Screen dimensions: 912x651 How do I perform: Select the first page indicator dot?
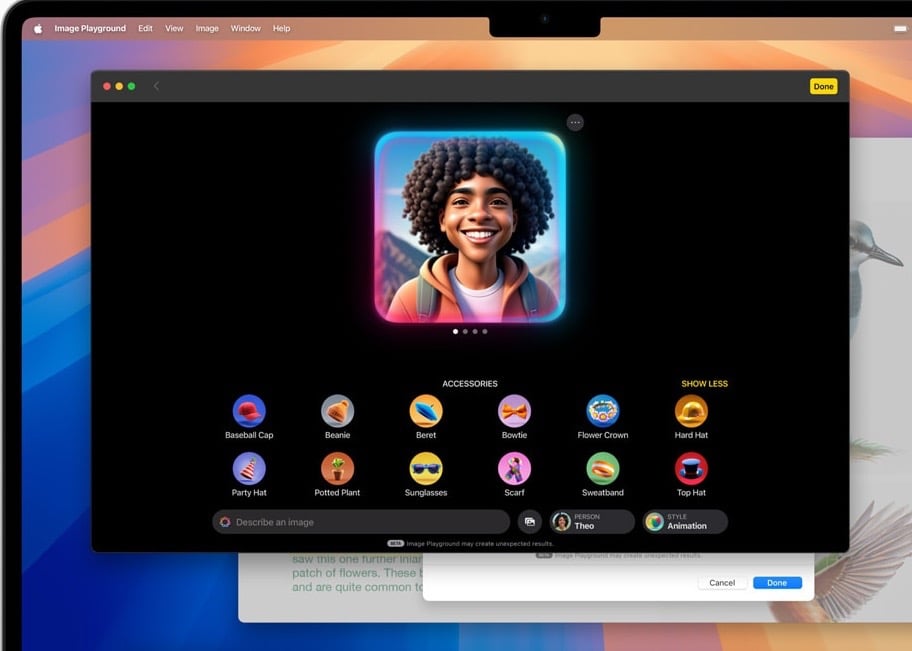coord(455,332)
